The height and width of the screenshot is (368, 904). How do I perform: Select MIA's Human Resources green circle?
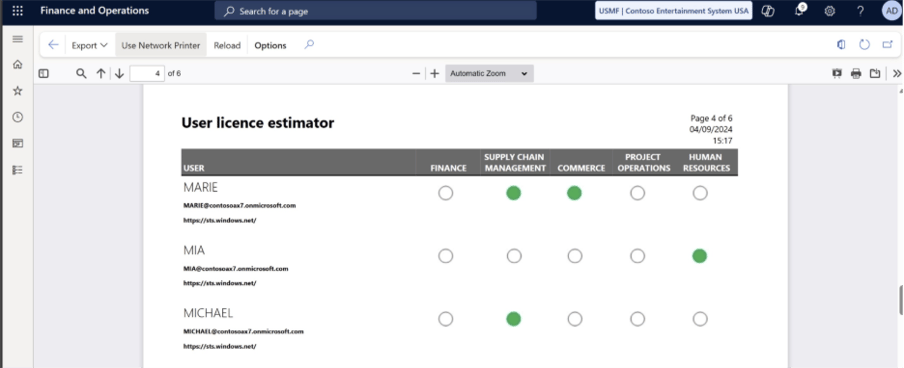click(x=699, y=256)
